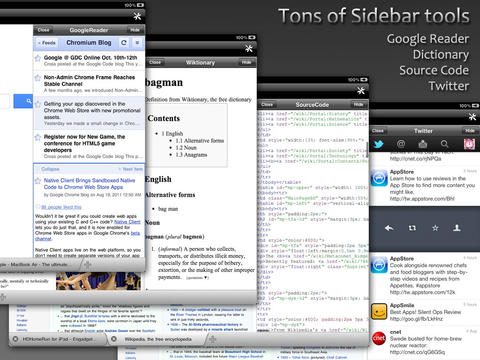
Task: Hide the Twitter sidebar
Action: click(x=470, y=131)
